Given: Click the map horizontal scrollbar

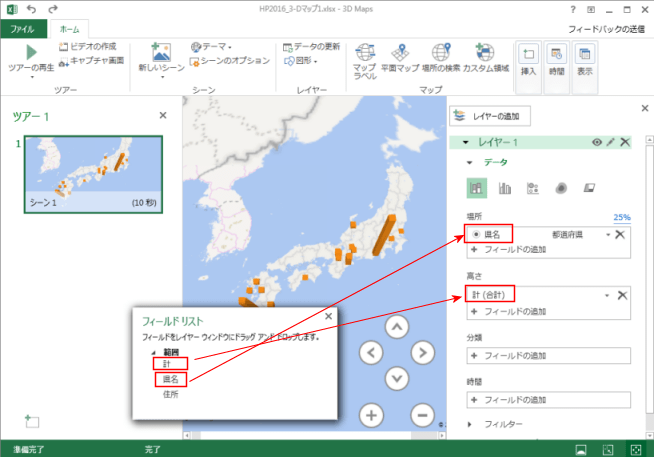Looking at the screenshot, I should point(314,435).
